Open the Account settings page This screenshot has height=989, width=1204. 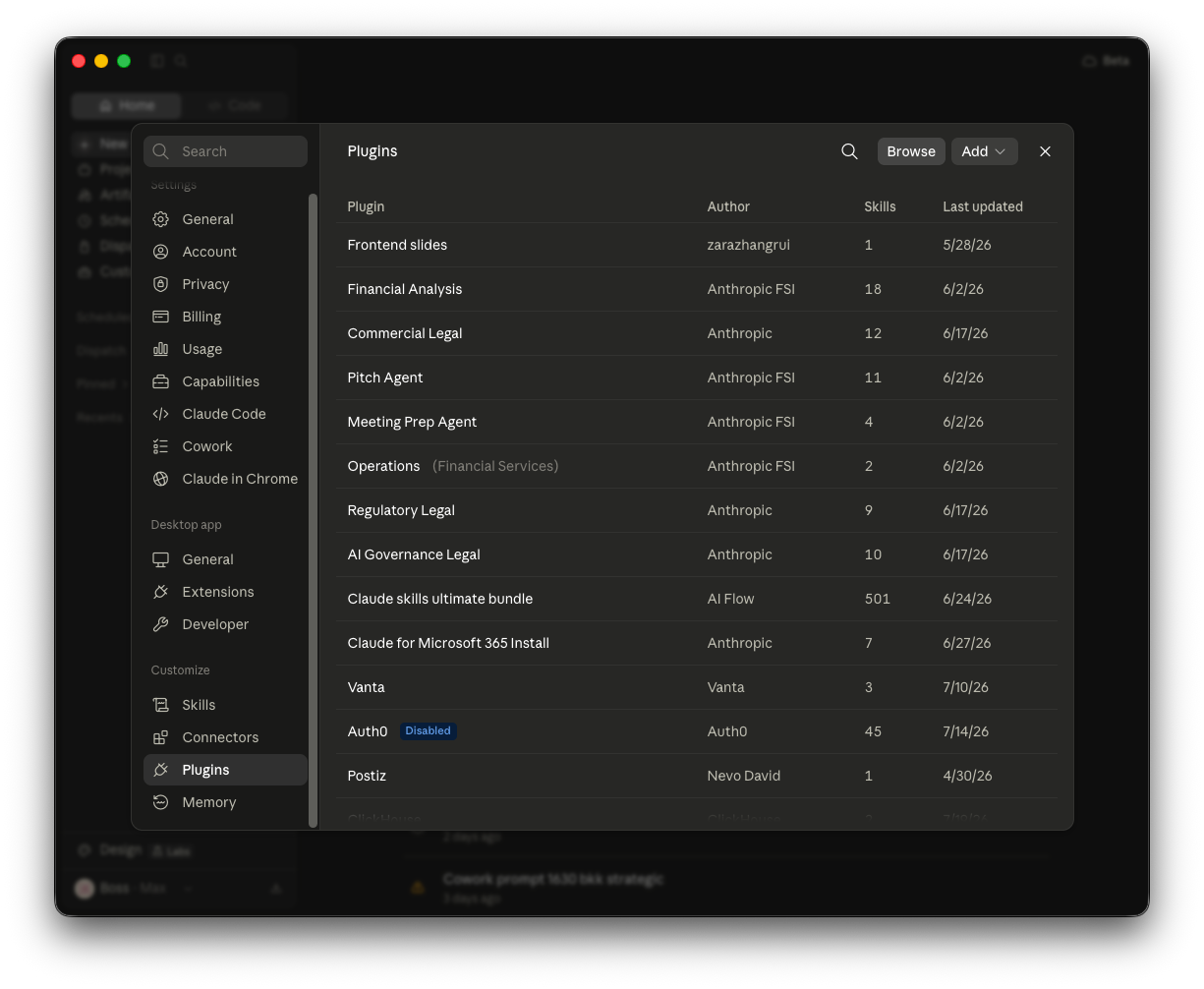209,252
